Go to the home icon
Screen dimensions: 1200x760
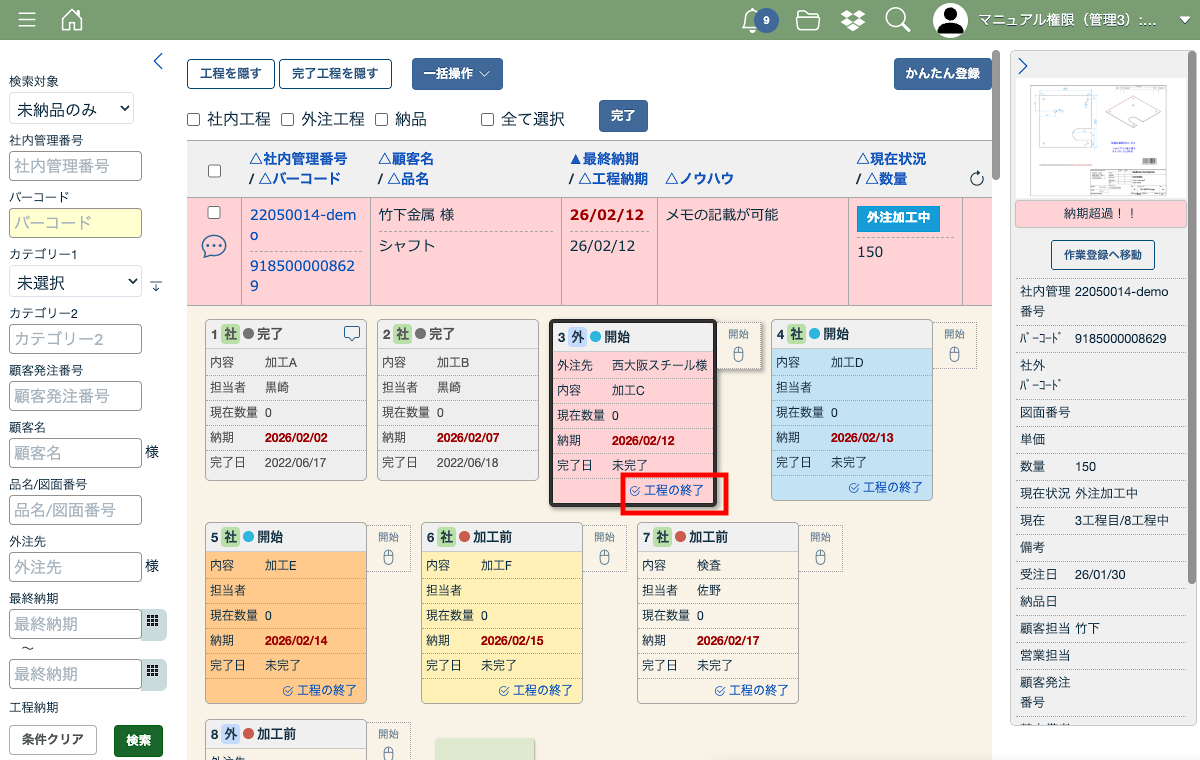(x=72, y=20)
